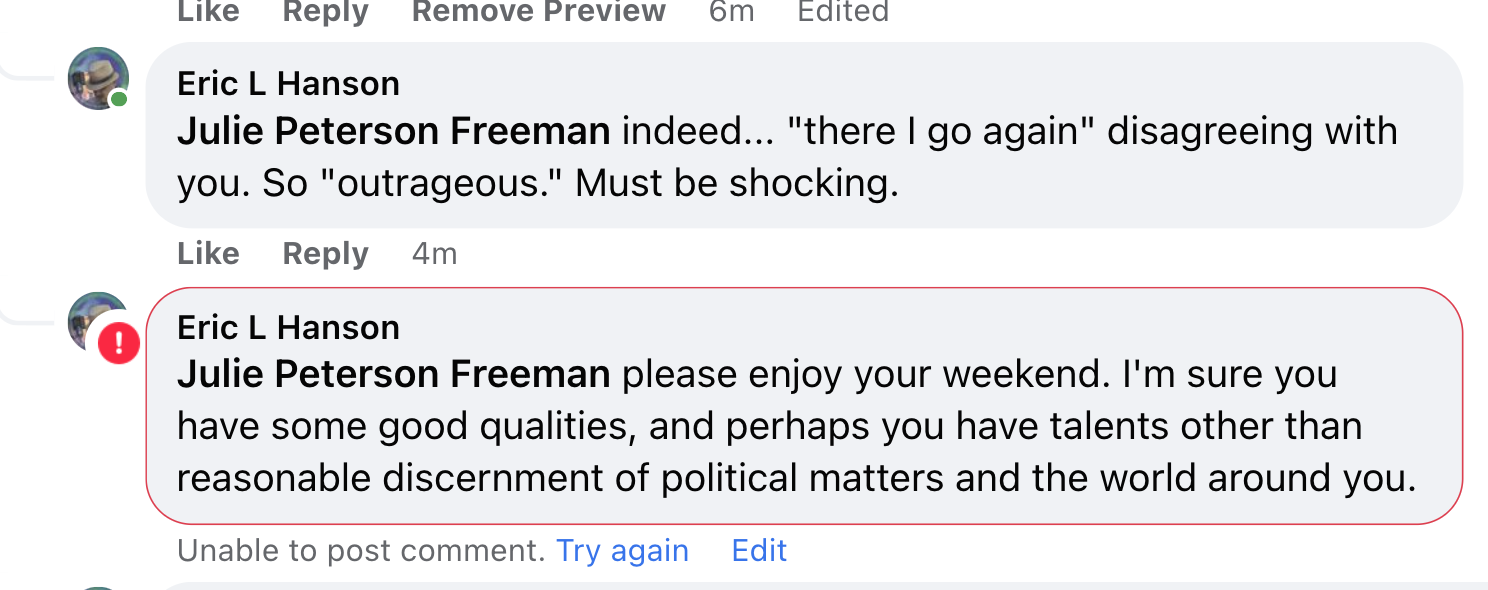
Task: Like the "there I go again" comment
Action: [x=208, y=254]
